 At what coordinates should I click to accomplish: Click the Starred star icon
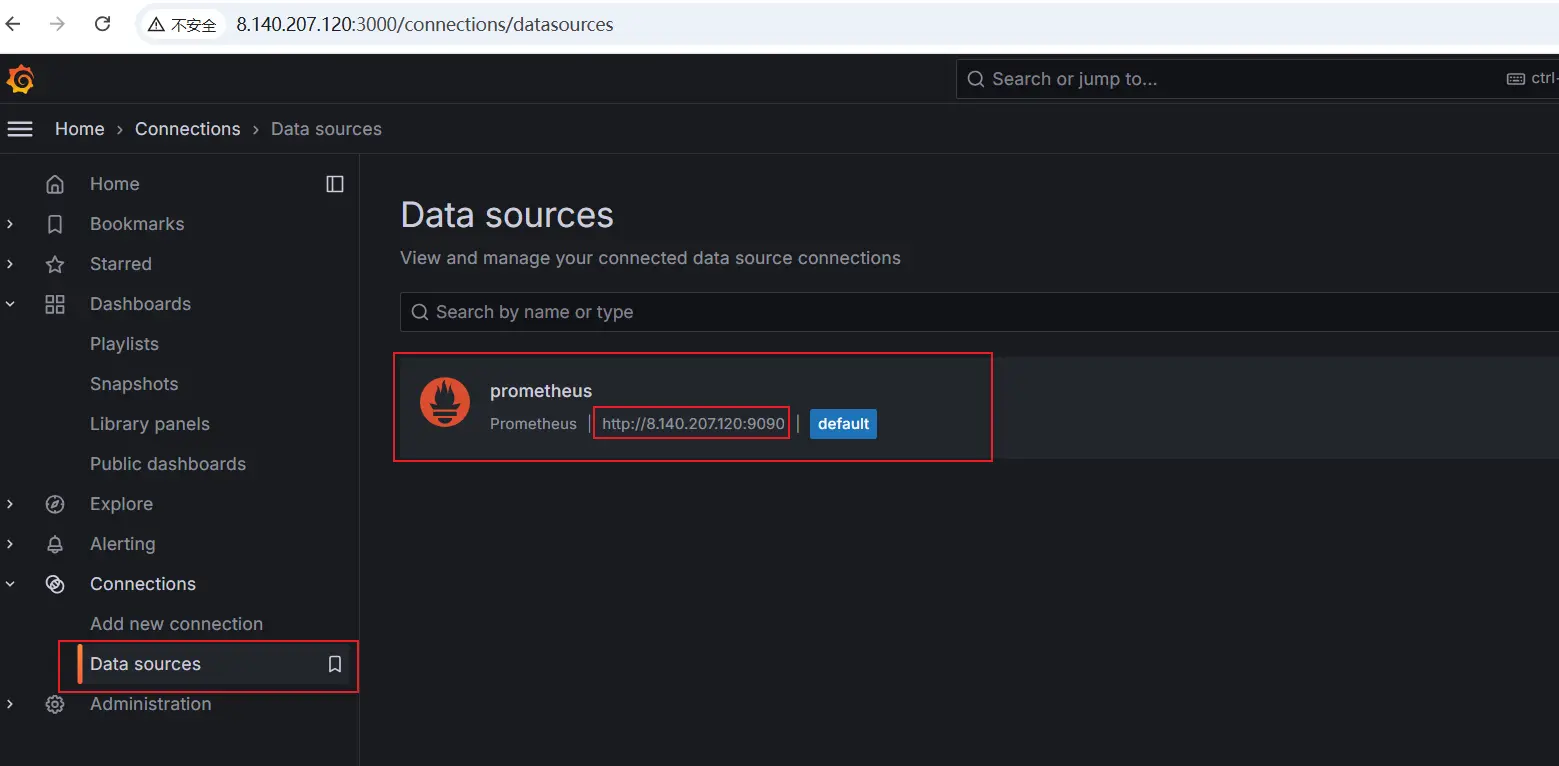tap(55, 264)
